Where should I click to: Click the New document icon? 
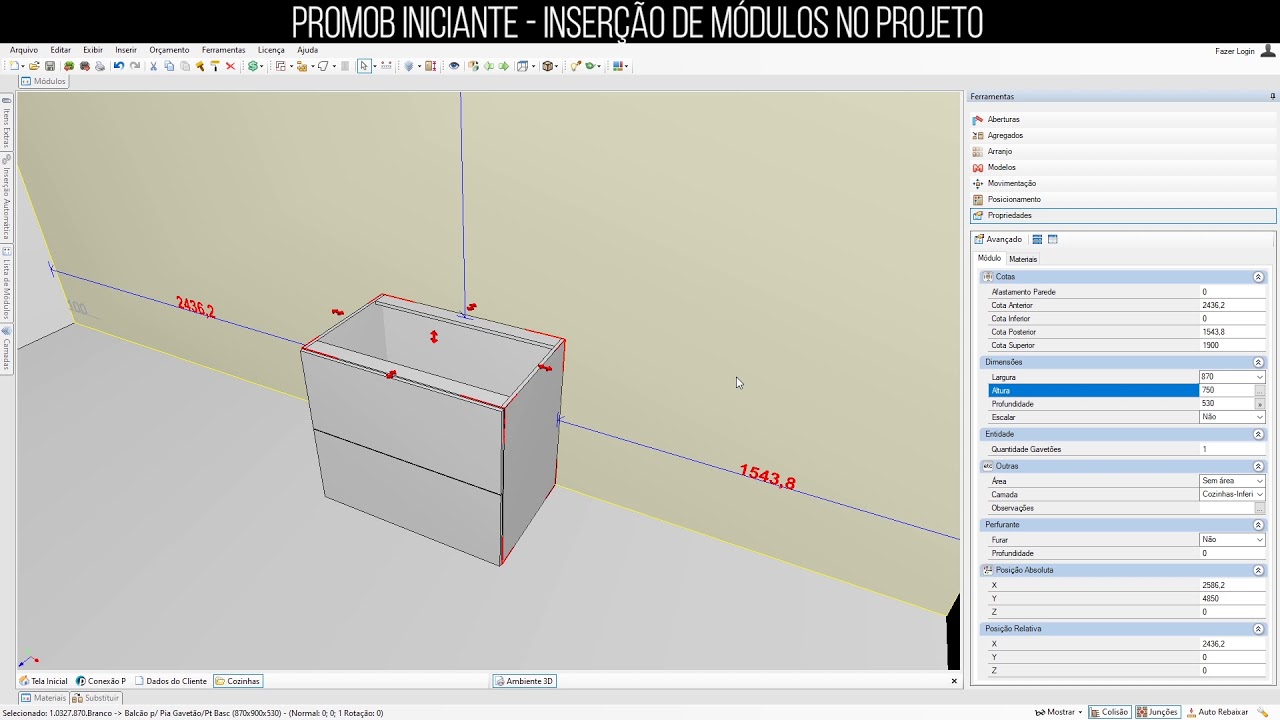(15, 66)
